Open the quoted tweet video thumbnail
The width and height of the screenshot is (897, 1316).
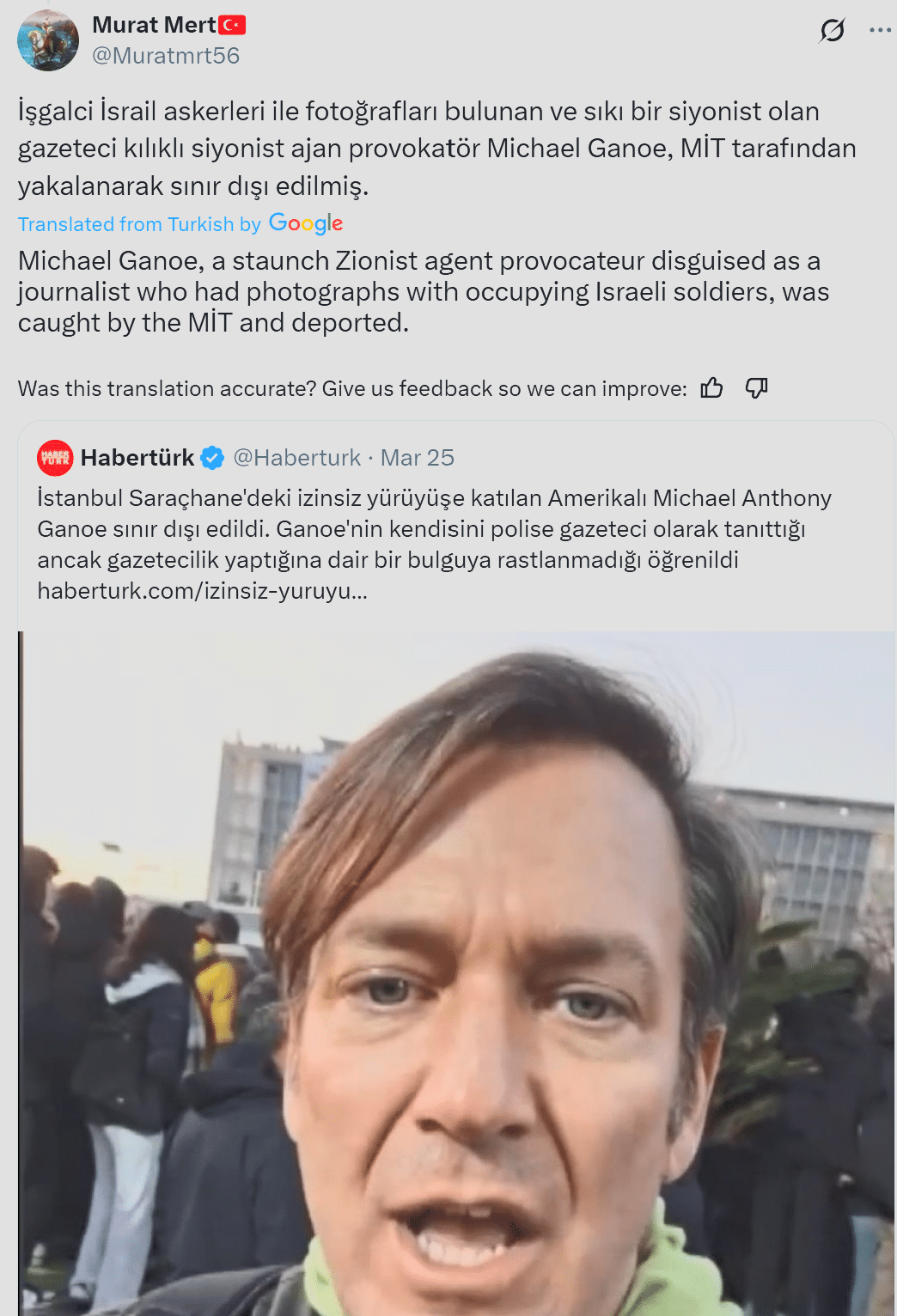(x=456, y=973)
